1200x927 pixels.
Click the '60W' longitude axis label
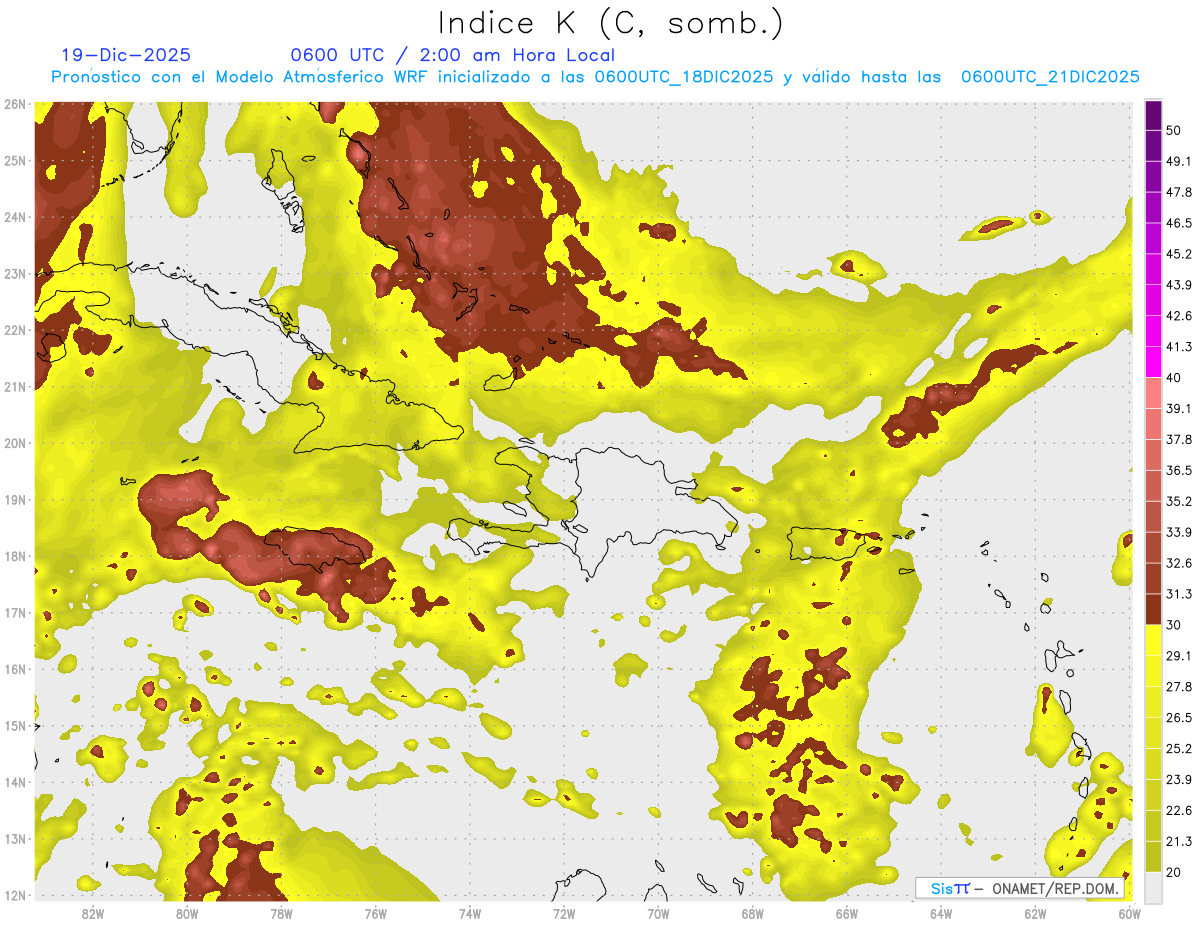click(x=1130, y=913)
